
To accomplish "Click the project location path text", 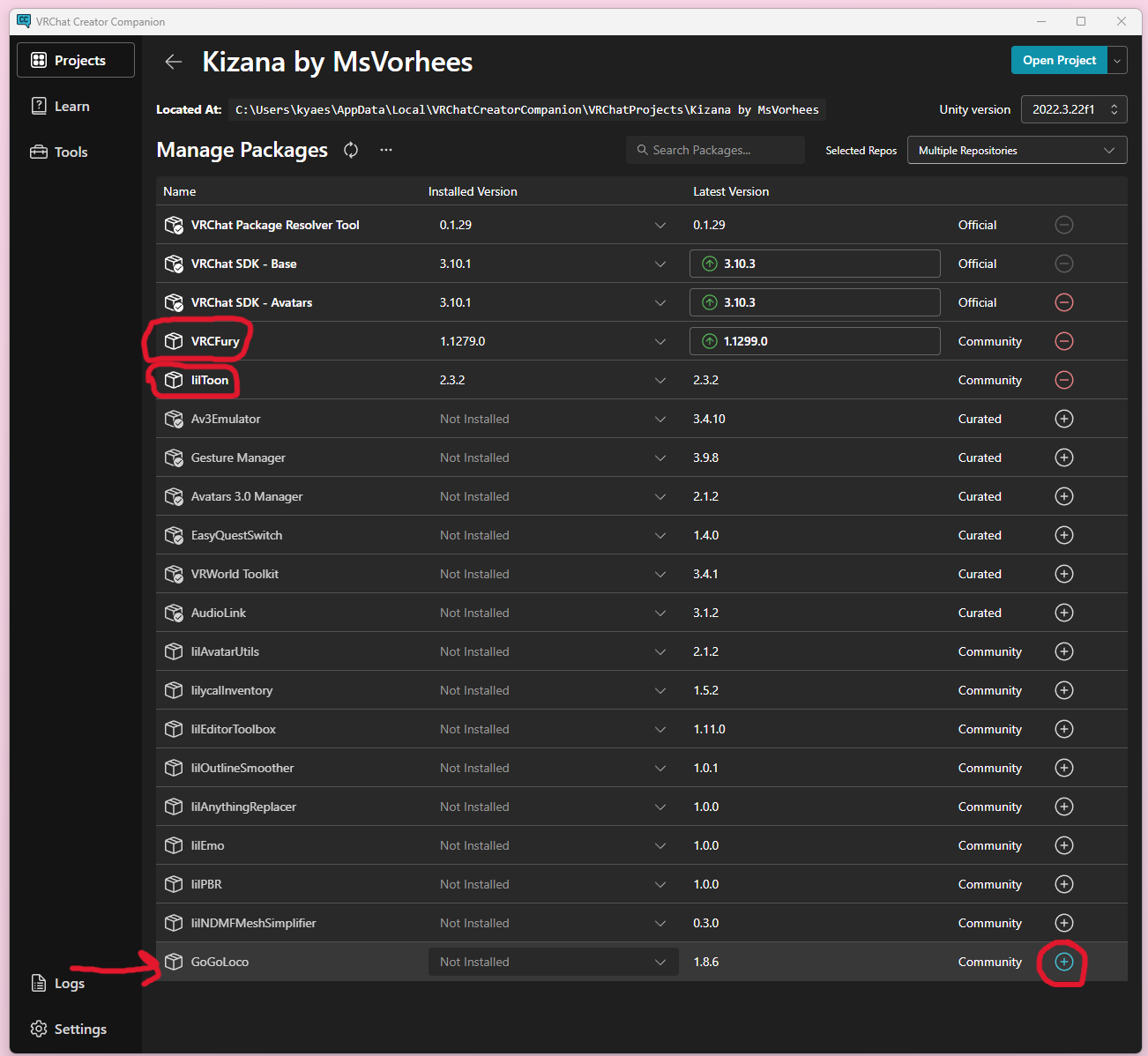I will click(x=526, y=109).
